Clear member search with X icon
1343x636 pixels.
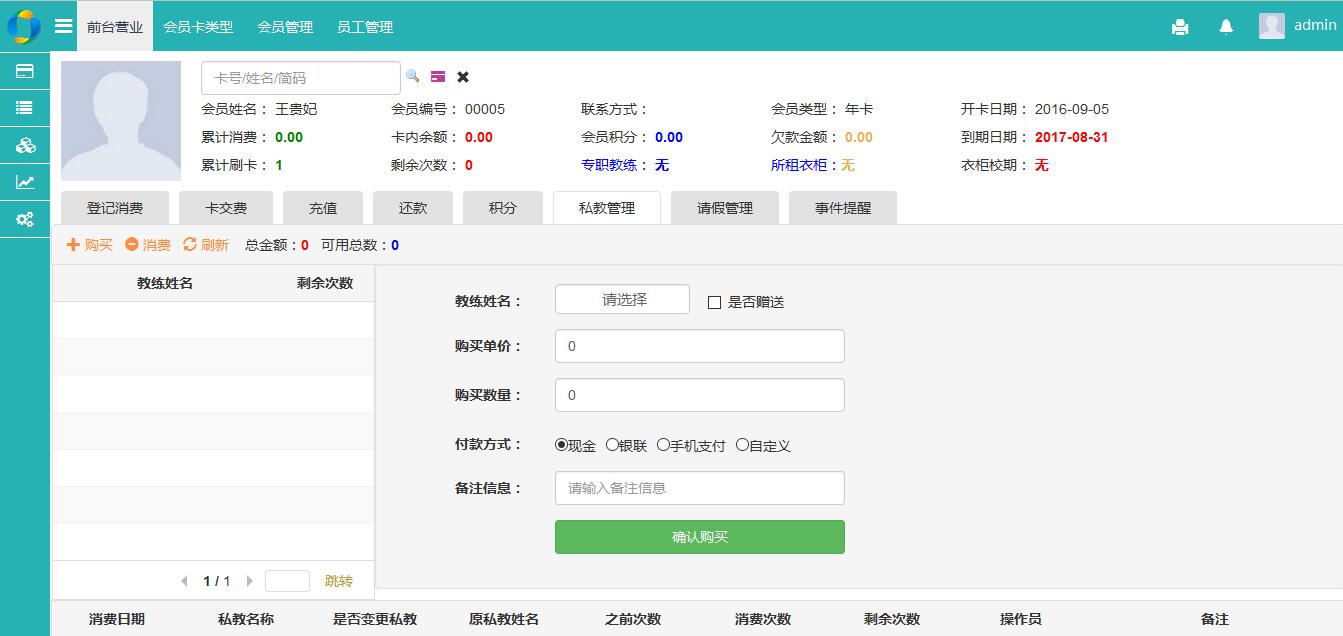tap(463, 77)
